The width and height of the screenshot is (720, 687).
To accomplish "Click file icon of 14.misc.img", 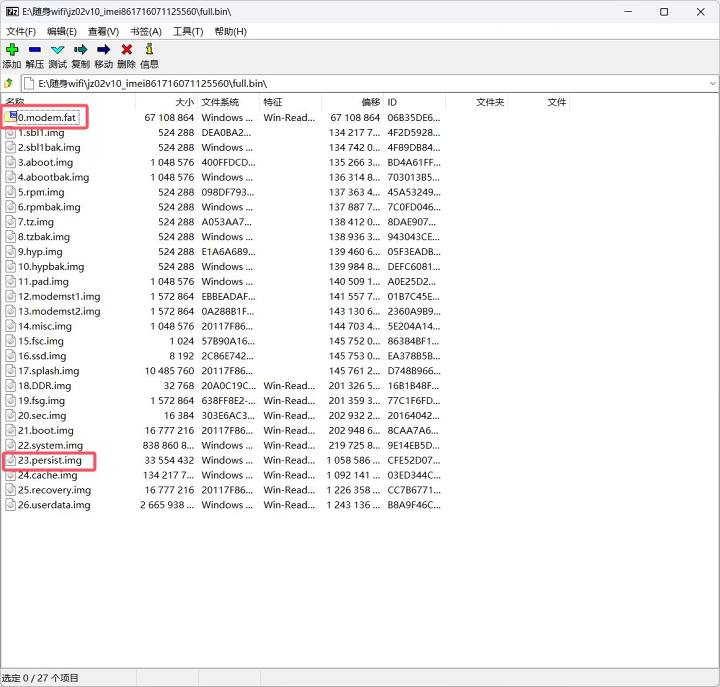I will pos(10,326).
